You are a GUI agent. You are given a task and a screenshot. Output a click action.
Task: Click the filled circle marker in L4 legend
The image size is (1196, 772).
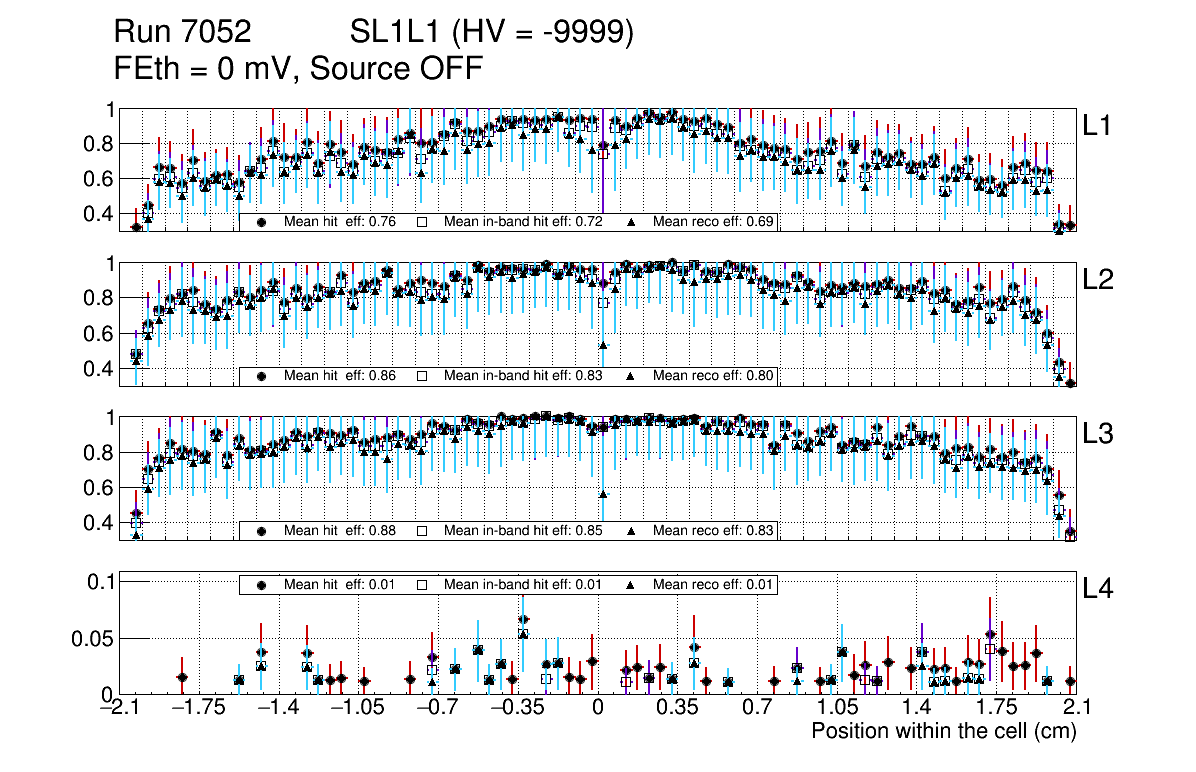click(262, 584)
